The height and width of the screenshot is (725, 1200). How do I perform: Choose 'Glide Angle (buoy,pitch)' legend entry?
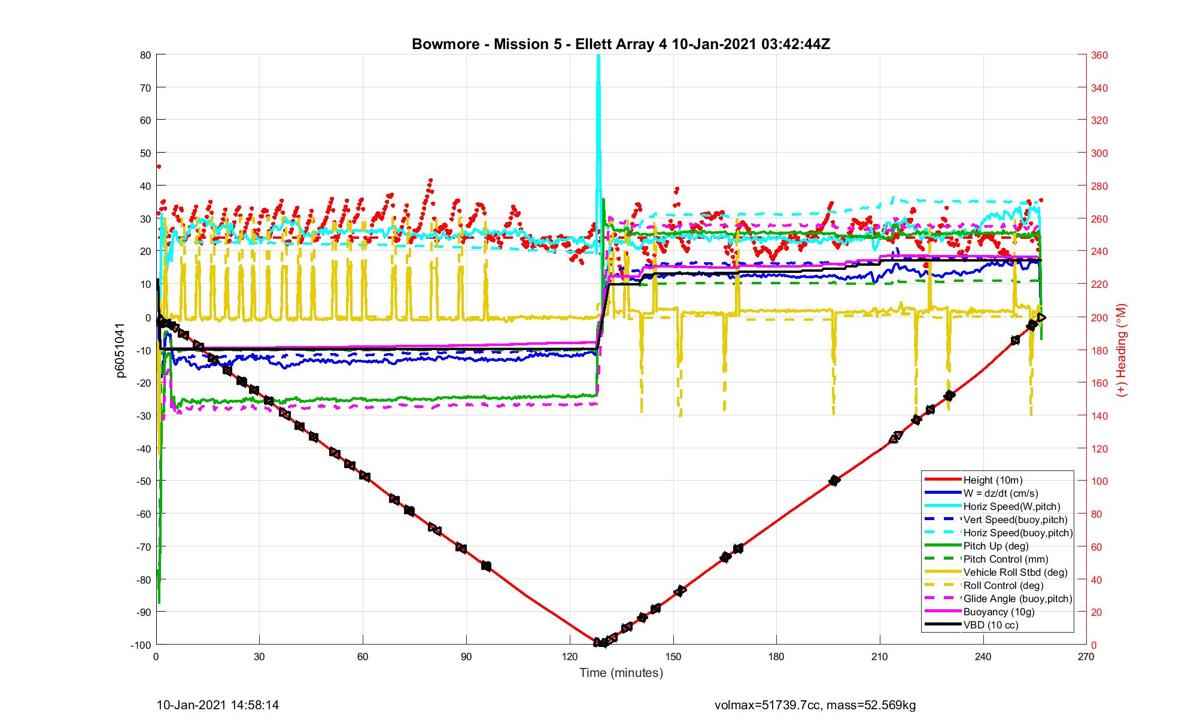click(x=1018, y=598)
